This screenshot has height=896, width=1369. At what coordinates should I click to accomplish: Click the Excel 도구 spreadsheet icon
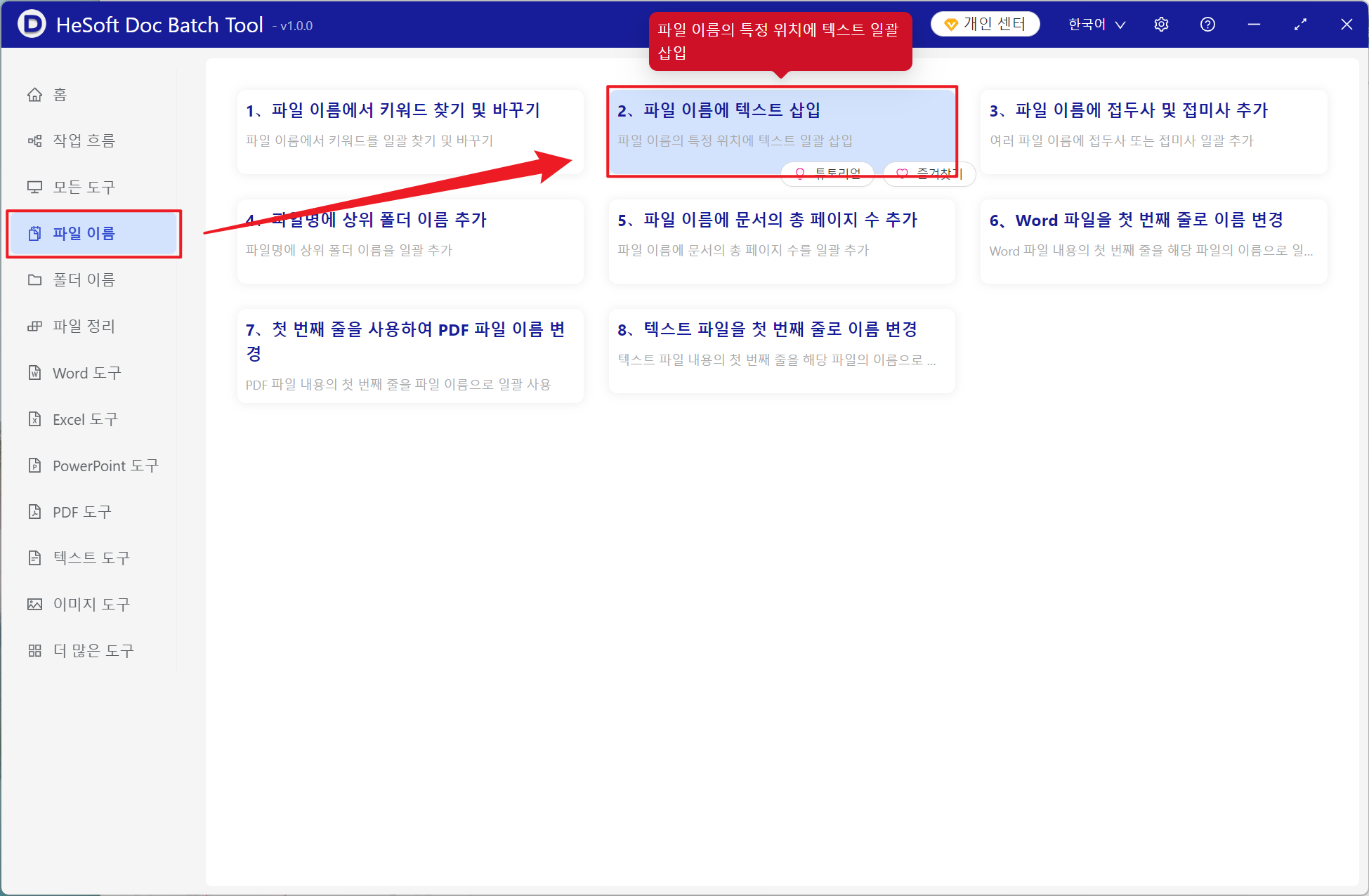coord(34,419)
